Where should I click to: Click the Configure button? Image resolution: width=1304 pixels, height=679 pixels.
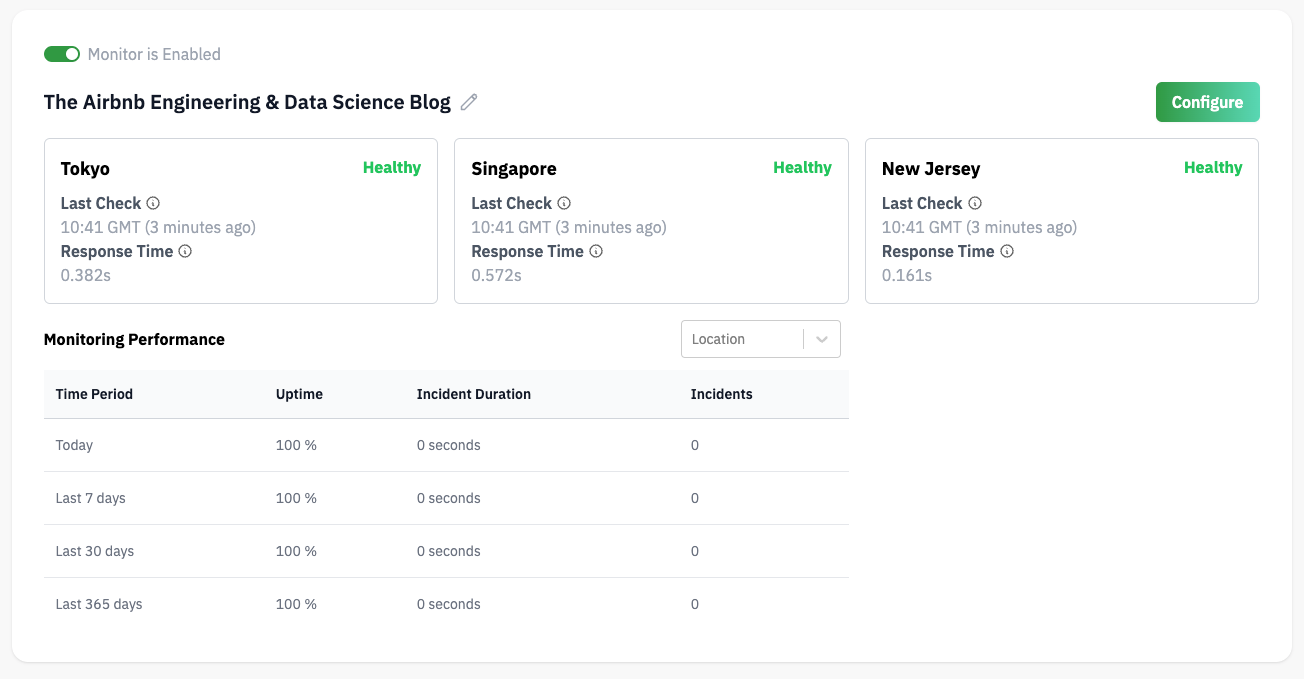[x=1207, y=102]
